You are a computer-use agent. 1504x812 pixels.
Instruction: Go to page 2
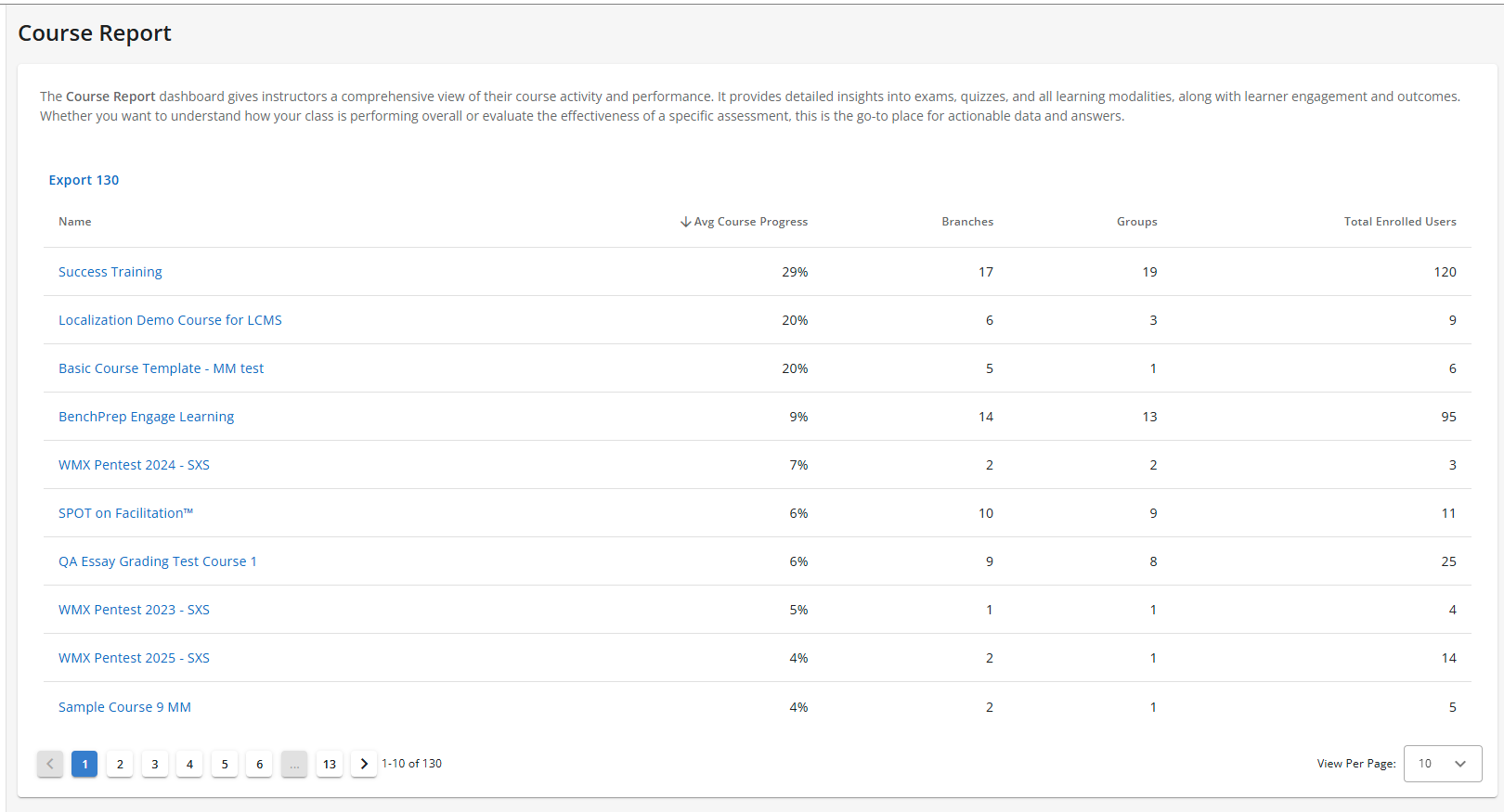[x=120, y=764]
